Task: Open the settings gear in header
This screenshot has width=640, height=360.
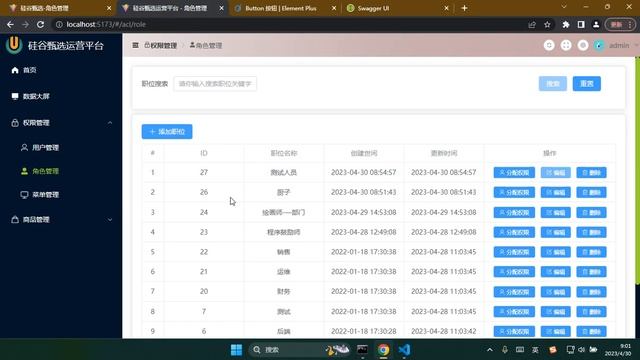Action: pos(583,45)
